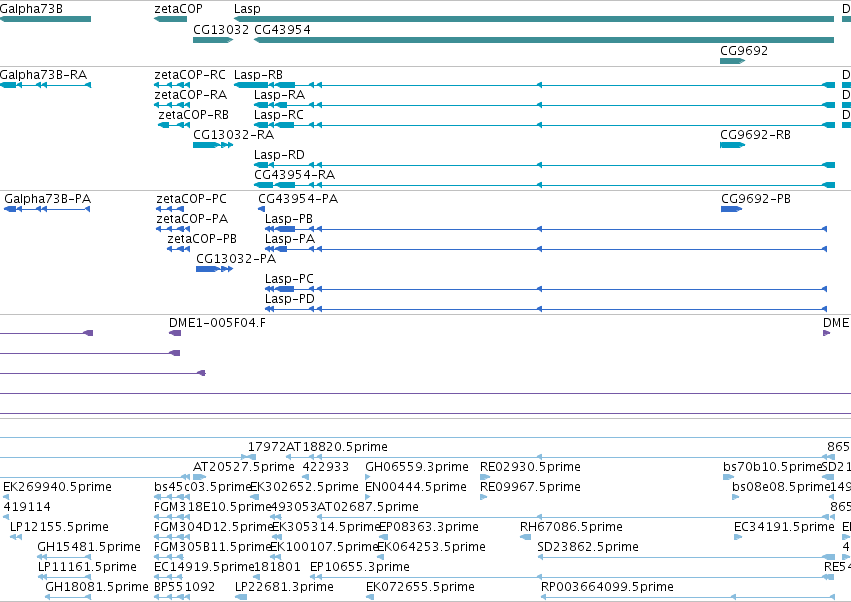Image resolution: width=851 pixels, height=602 pixels.
Task: Click the bs45c03.5prime EST label
Action: [x=202, y=487]
